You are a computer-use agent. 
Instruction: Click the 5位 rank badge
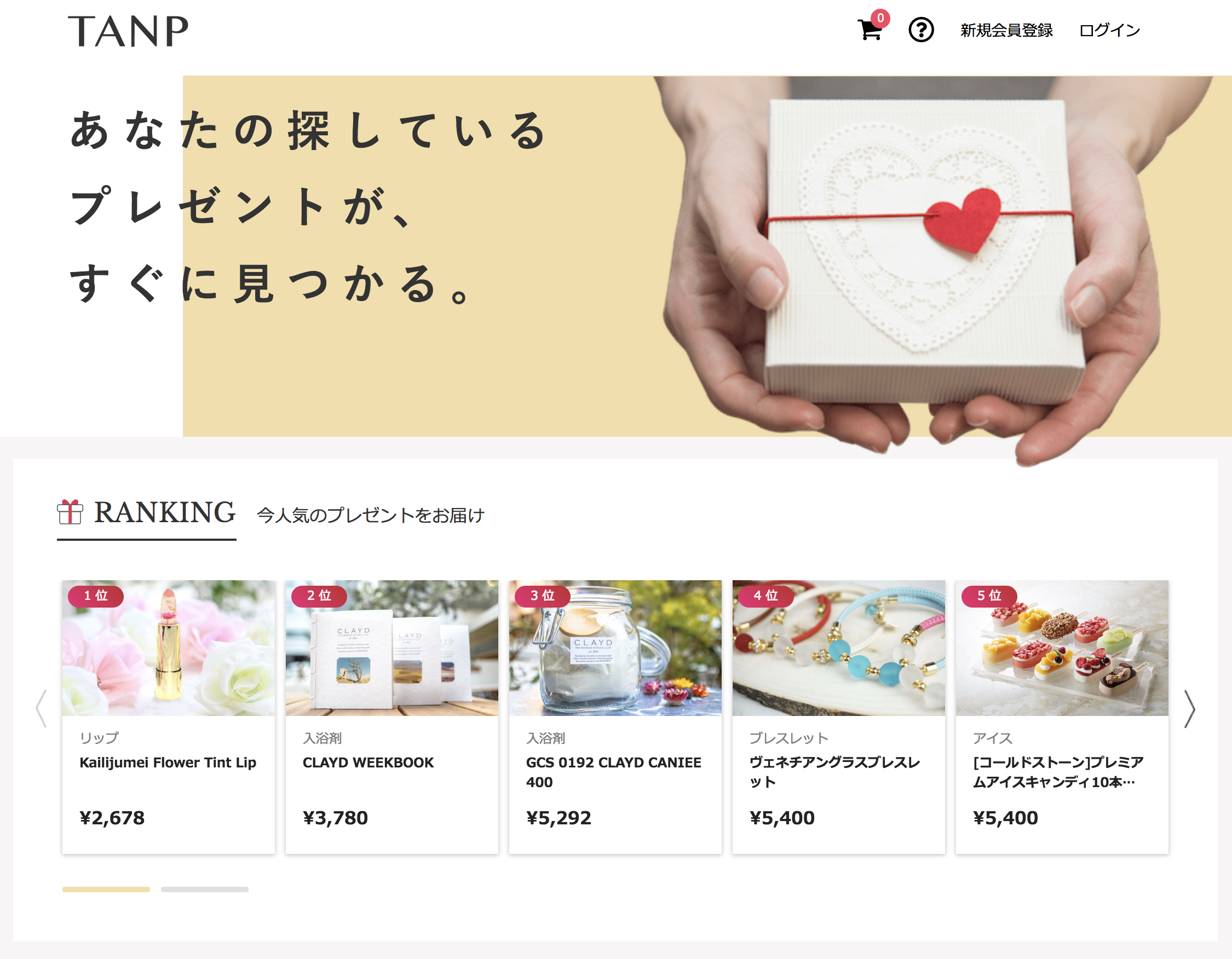pyautogui.click(x=989, y=596)
